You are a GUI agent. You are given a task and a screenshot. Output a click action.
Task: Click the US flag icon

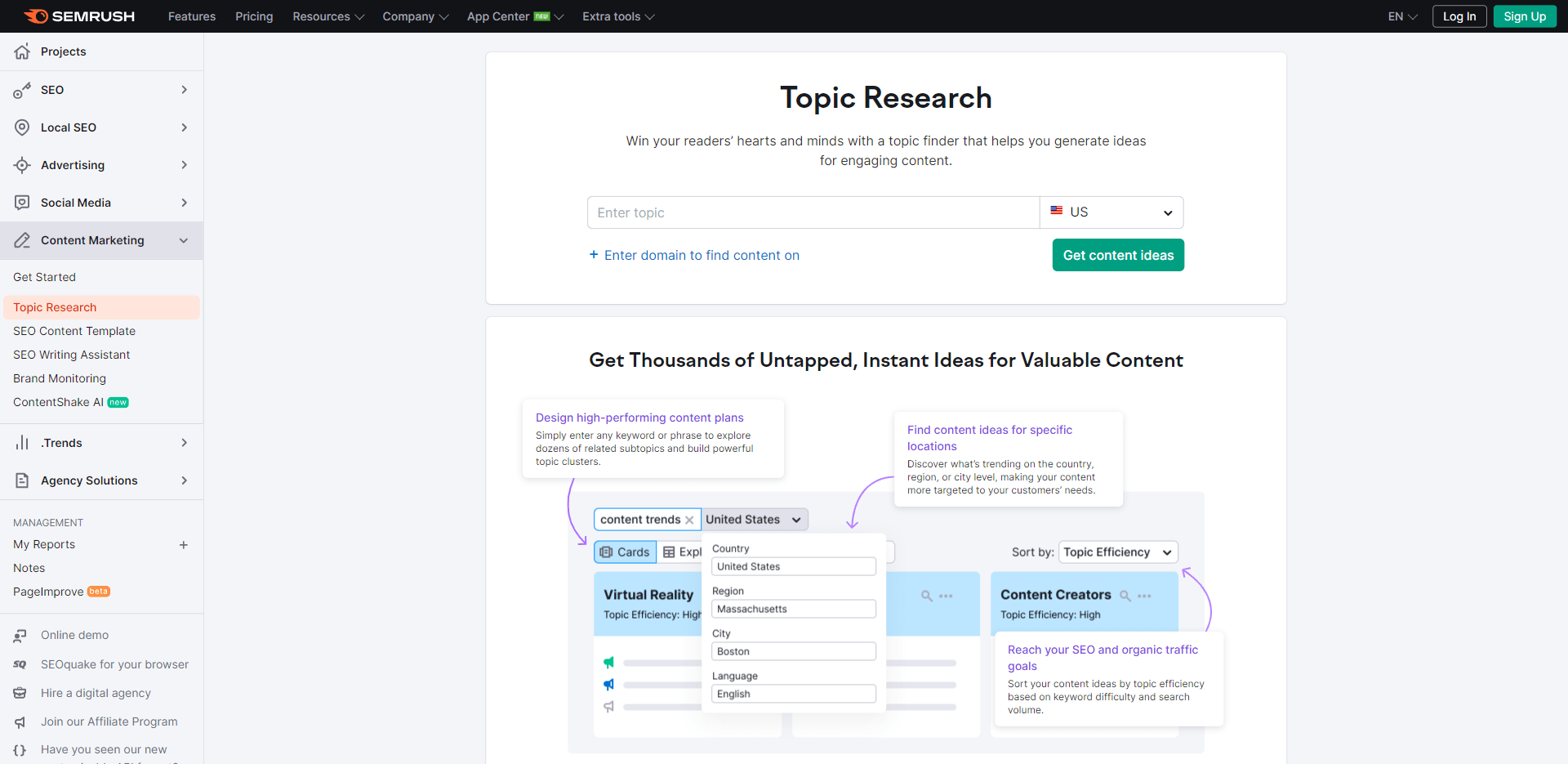1057,211
